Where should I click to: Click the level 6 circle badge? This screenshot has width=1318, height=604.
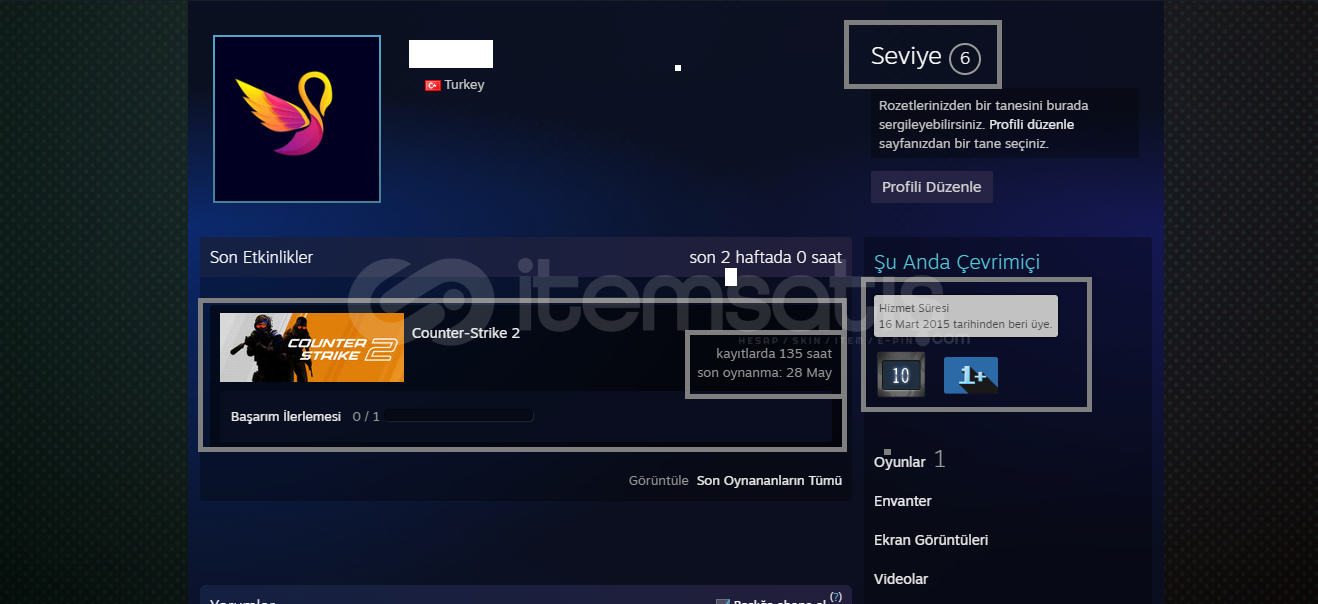[964, 59]
